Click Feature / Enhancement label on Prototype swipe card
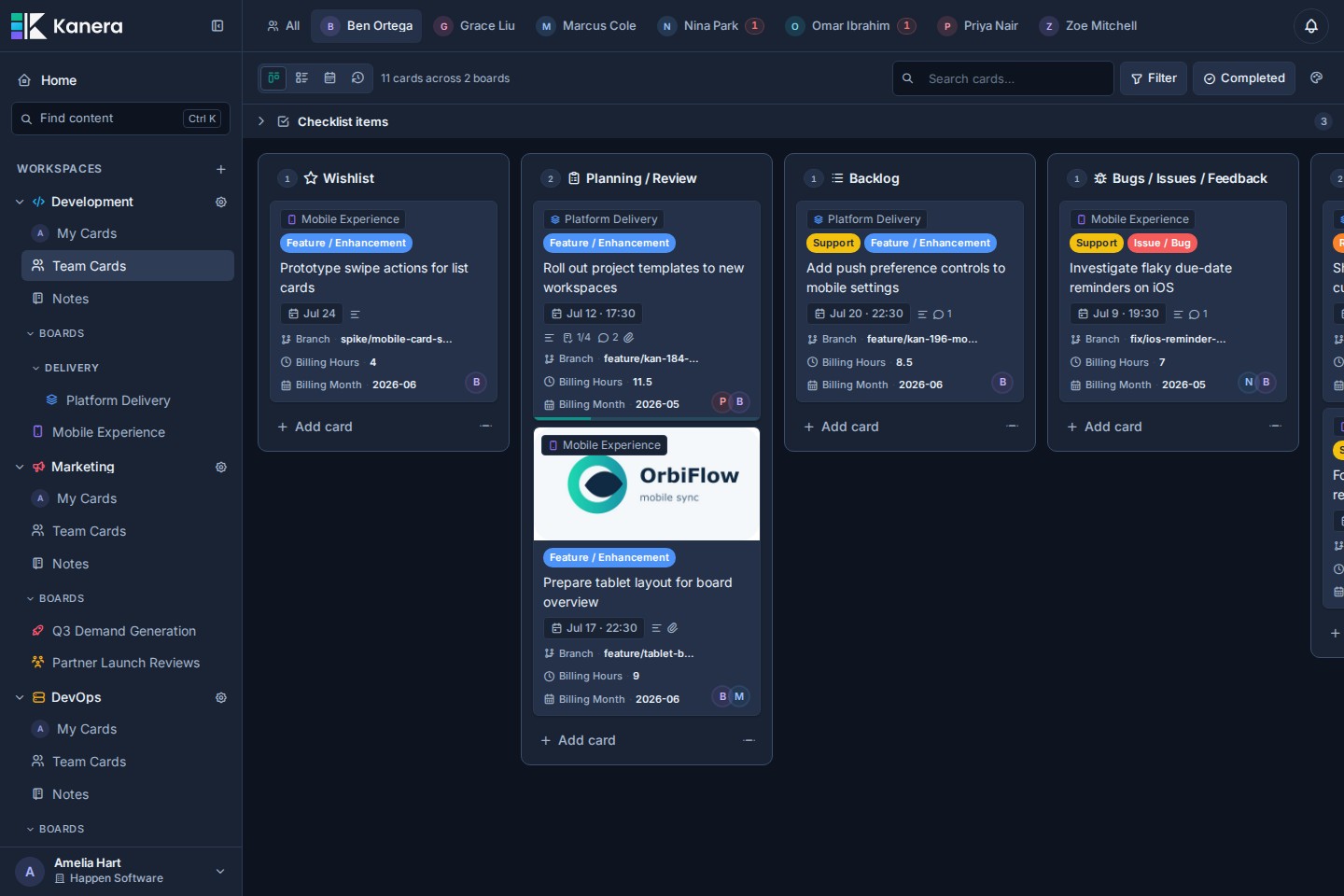This screenshot has width=1344, height=896. 346,243
